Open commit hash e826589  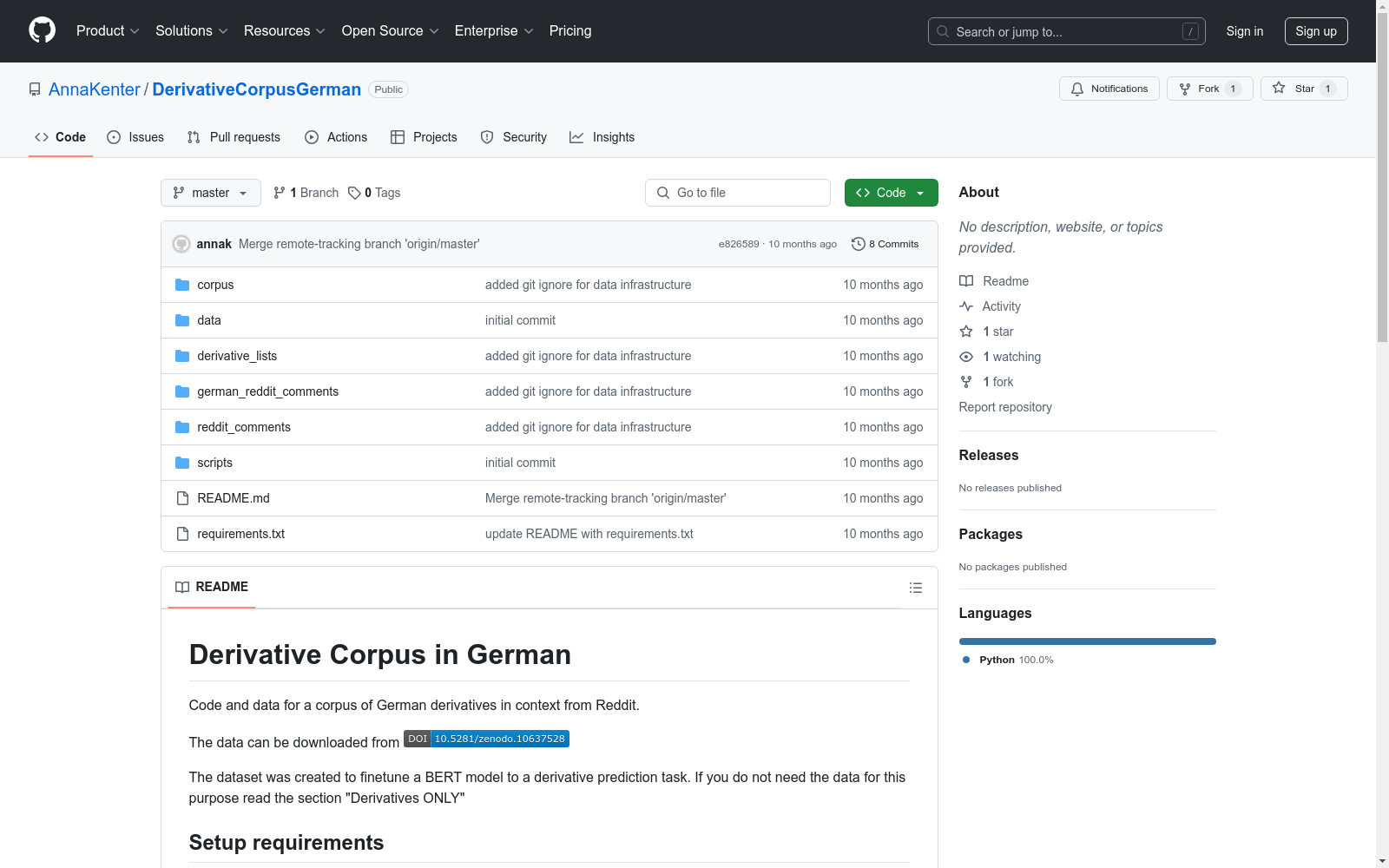[739, 244]
